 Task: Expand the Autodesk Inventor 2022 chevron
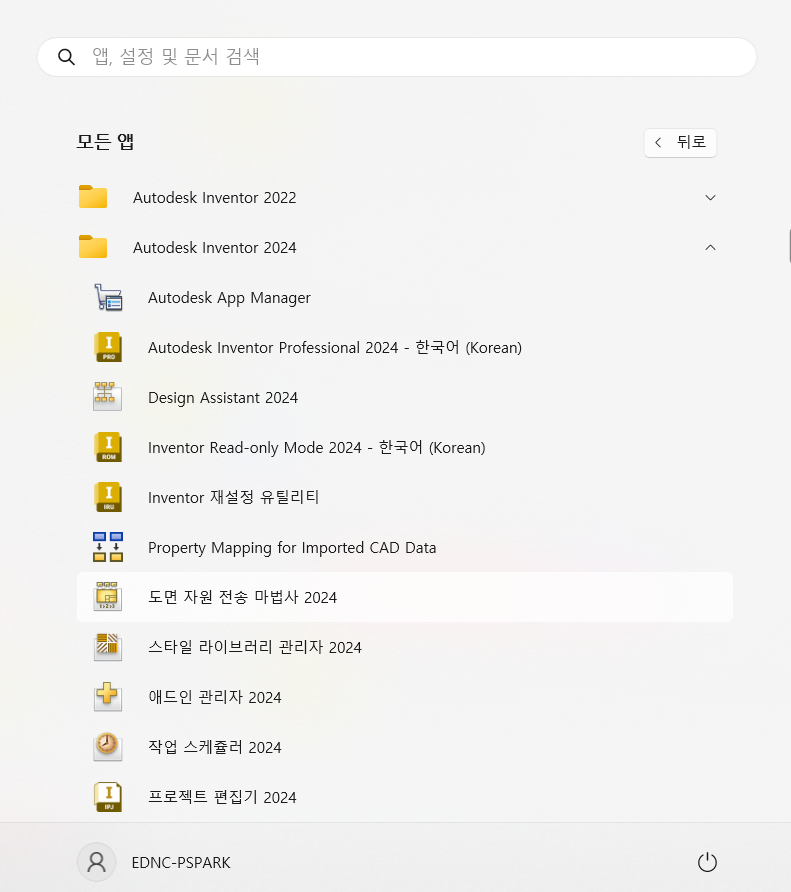tap(710, 197)
